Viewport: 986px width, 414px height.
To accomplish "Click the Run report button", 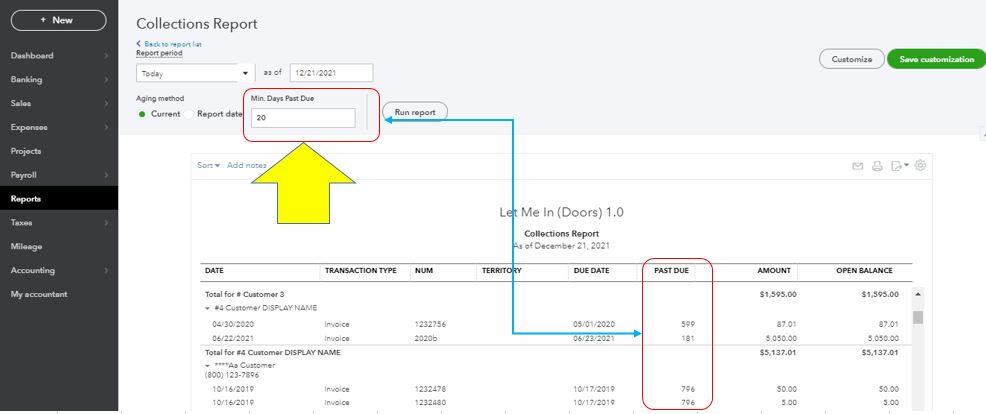I will [415, 112].
